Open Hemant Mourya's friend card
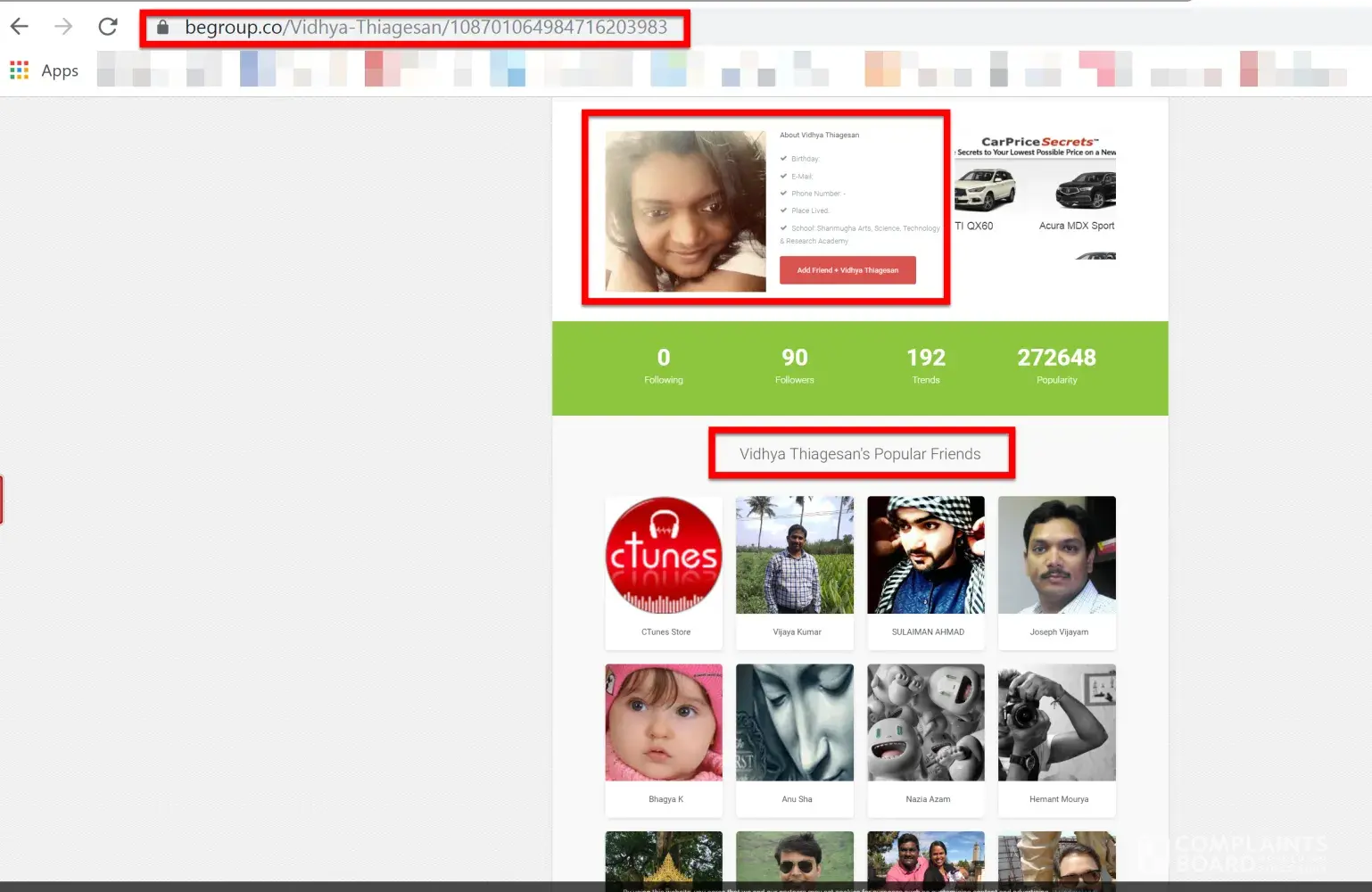The image size is (1372, 892). pyautogui.click(x=1056, y=739)
